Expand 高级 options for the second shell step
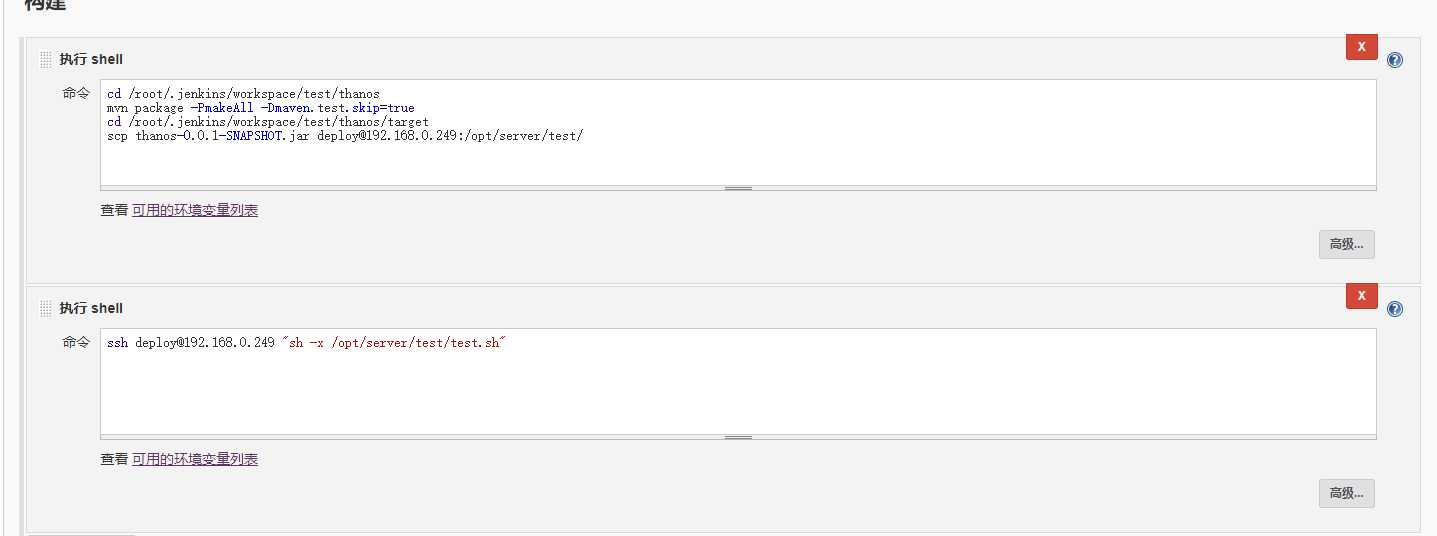This screenshot has height=536, width=1437. [x=1346, y=493]
